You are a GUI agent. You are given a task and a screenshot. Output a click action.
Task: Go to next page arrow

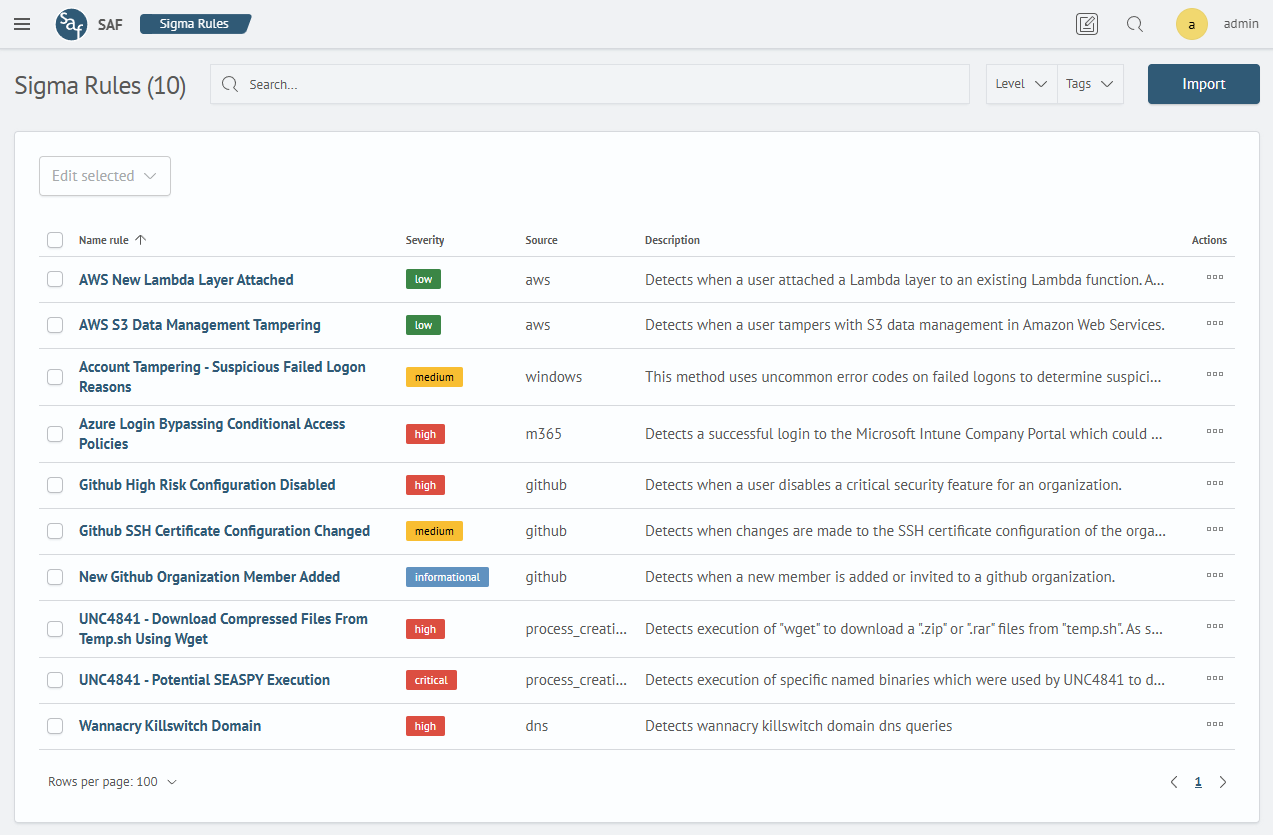[x=1222, y=782]
